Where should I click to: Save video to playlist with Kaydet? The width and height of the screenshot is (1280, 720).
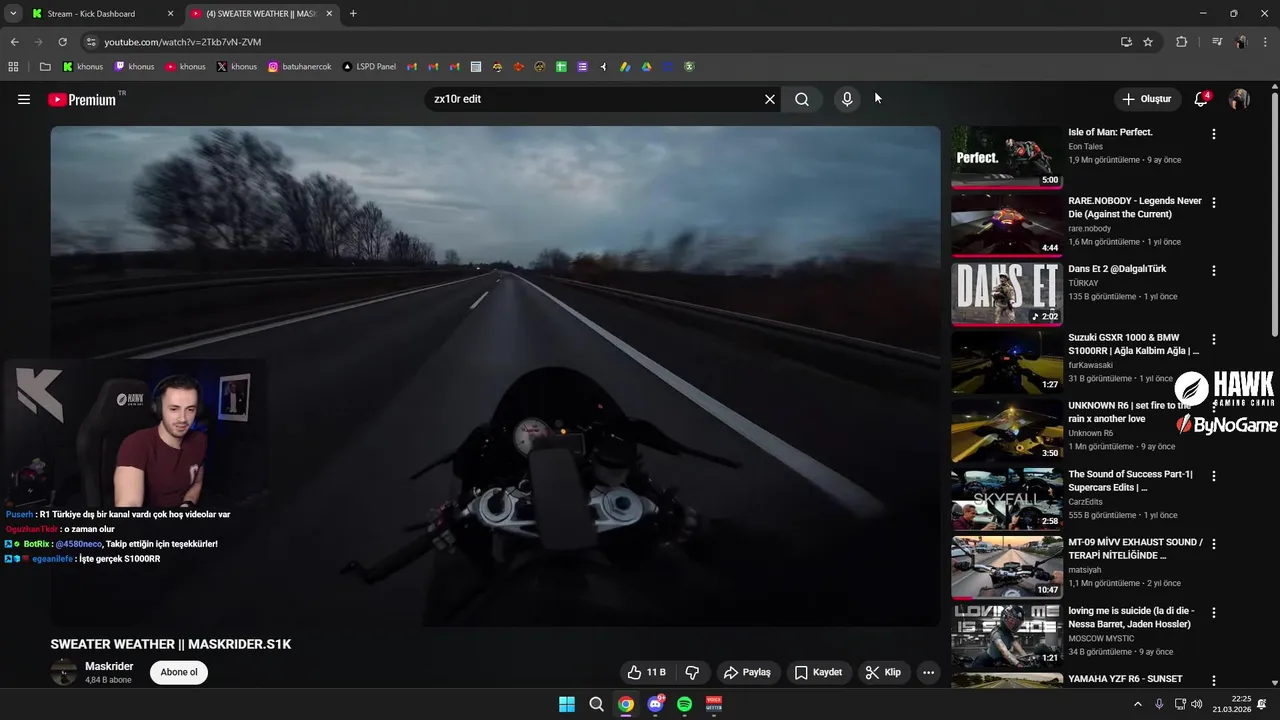click(818, 672)
